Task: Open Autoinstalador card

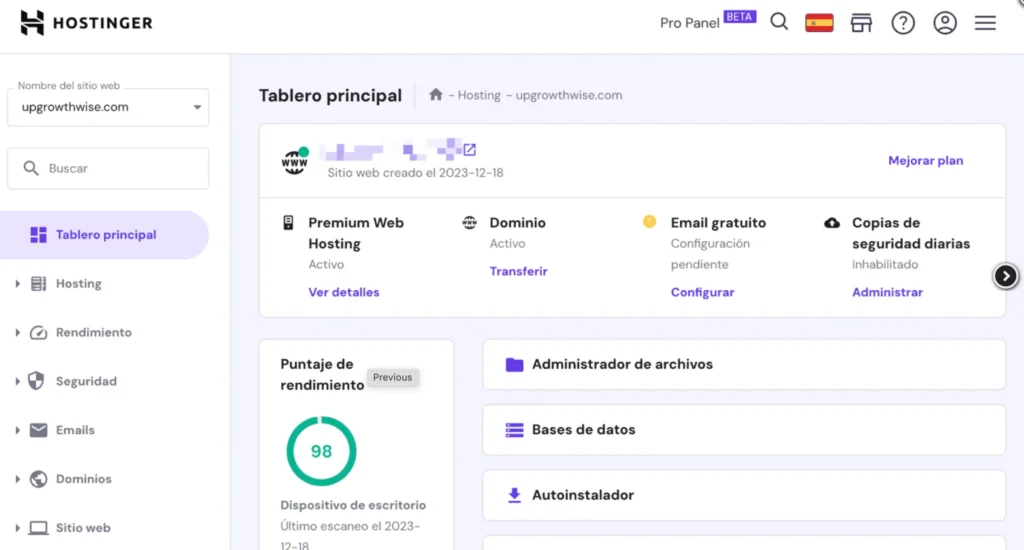Action: (744, 495)
